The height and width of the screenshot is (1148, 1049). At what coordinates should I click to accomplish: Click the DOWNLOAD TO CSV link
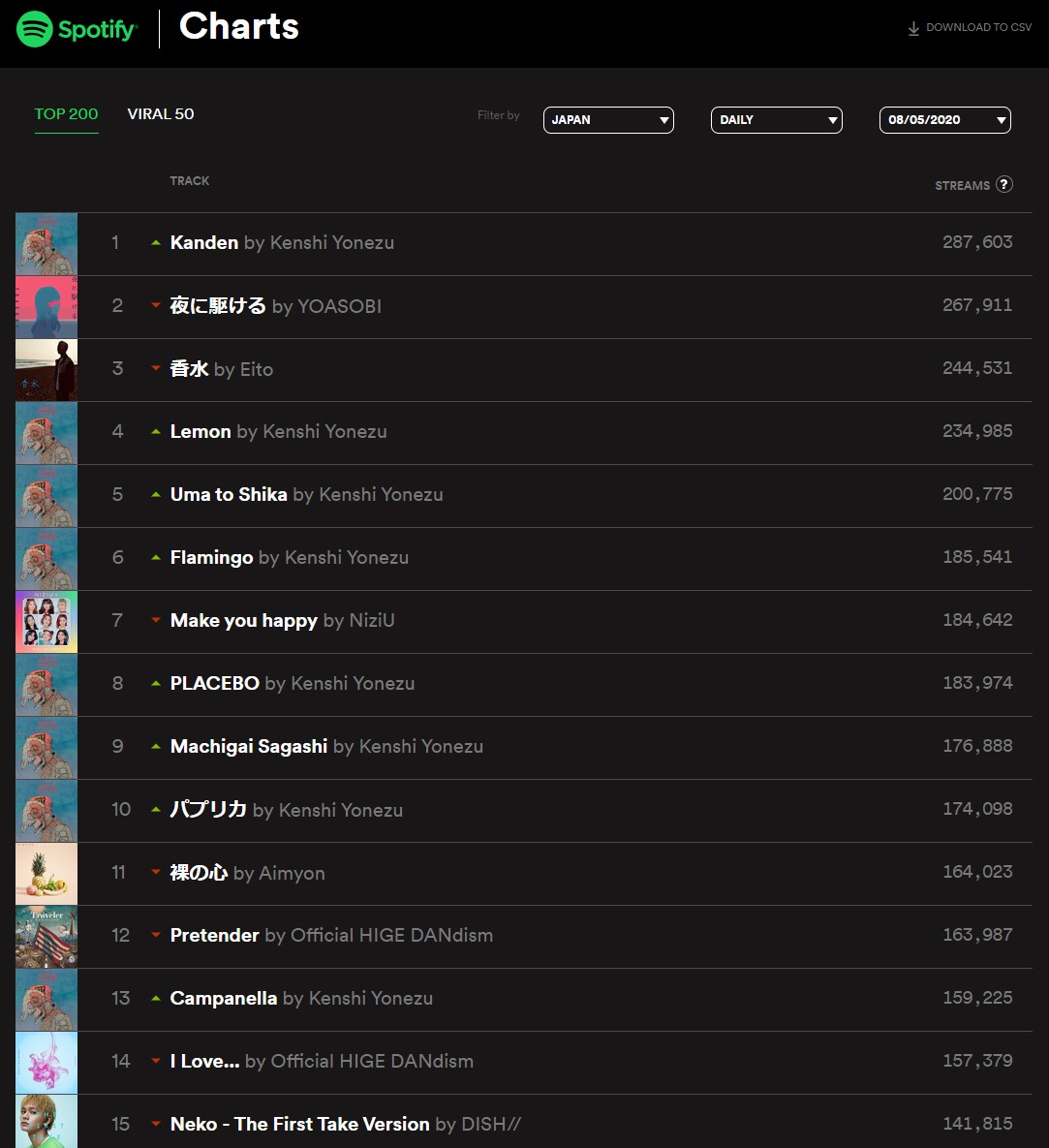point(970,28)
